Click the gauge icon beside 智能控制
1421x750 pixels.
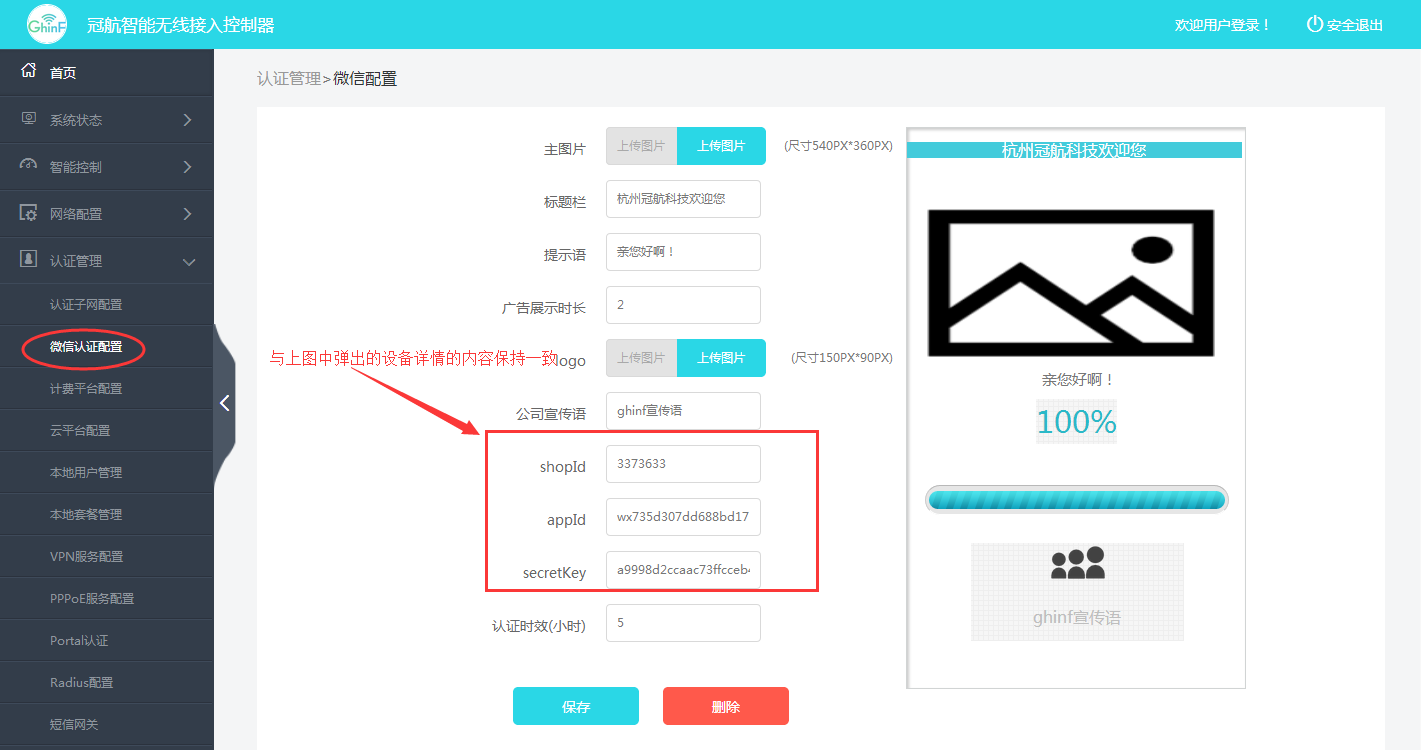pos(28,165)
